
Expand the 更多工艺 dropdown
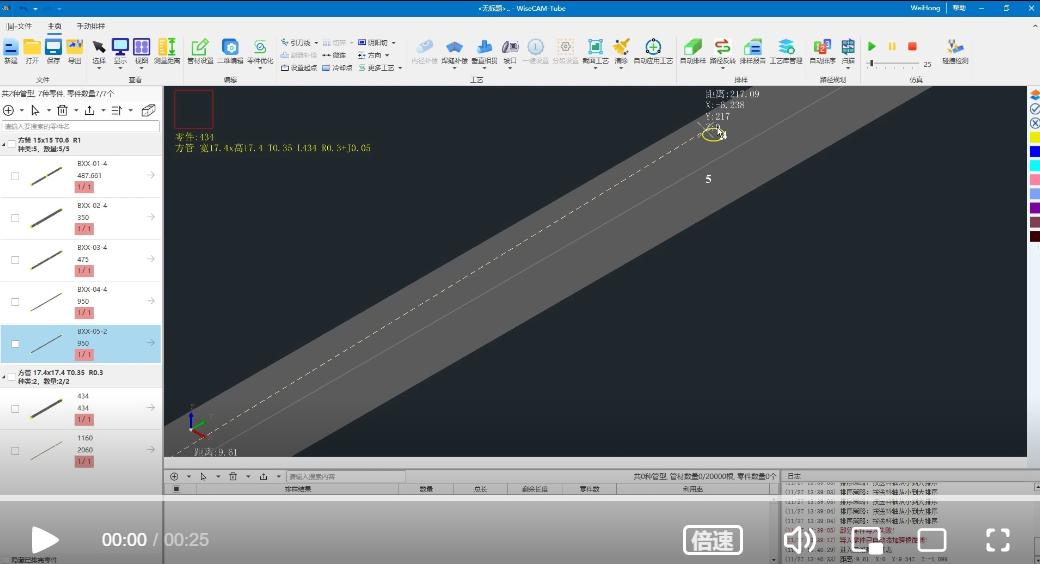tap(393, 68)
